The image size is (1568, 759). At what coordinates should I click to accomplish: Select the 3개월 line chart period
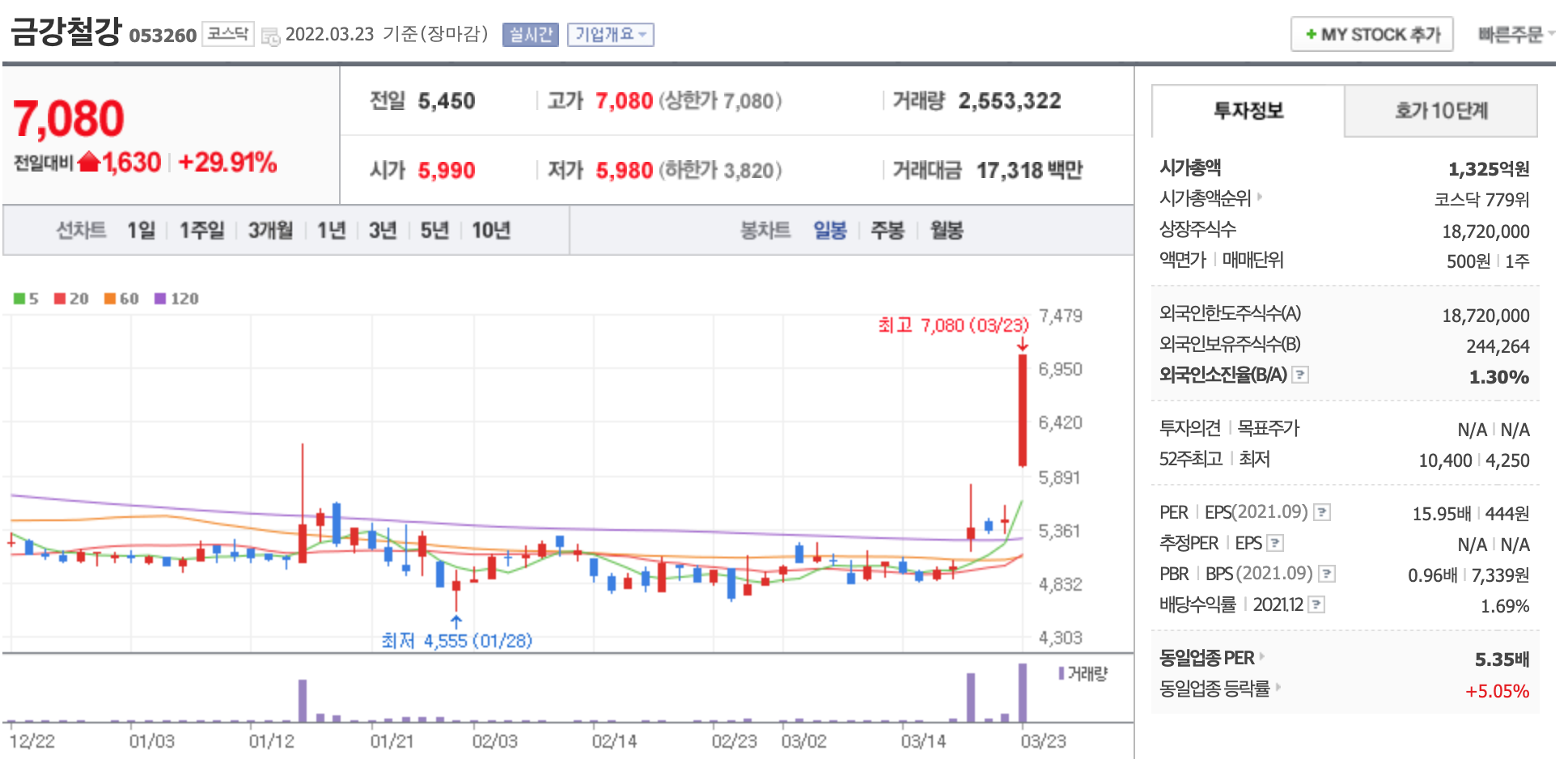(270, 231)
